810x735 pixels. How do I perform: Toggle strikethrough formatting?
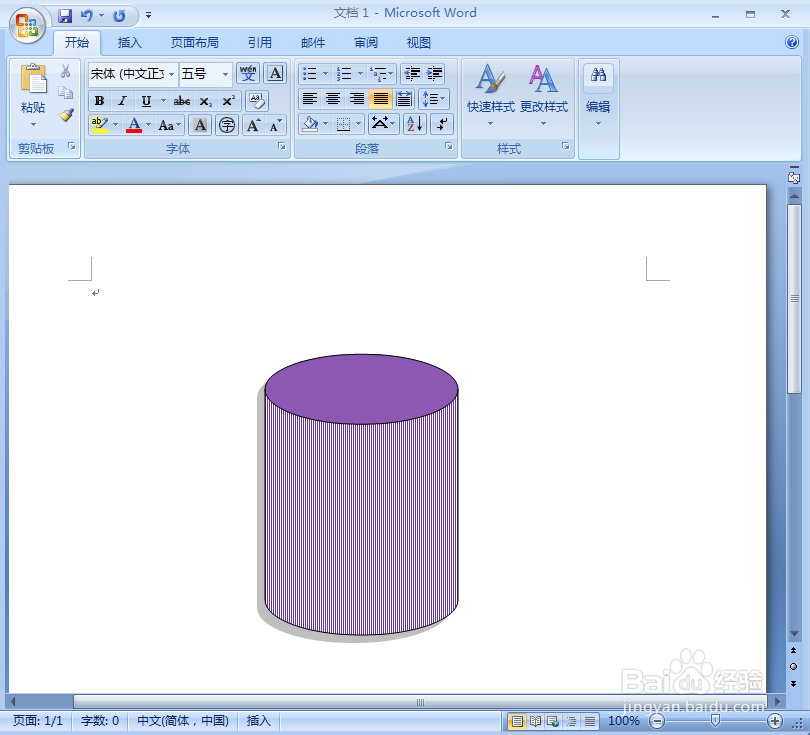181,101
